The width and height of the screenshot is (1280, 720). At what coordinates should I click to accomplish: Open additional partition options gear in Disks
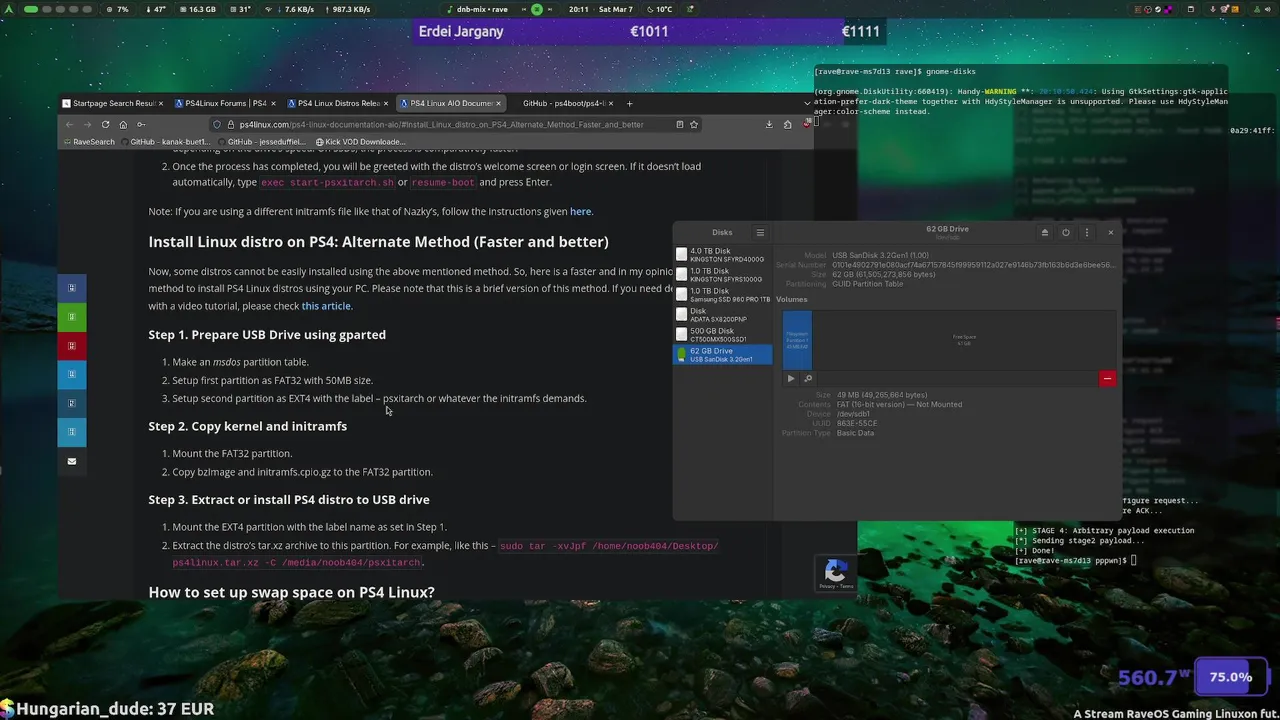pyautogui.click(x=808, y=378)
